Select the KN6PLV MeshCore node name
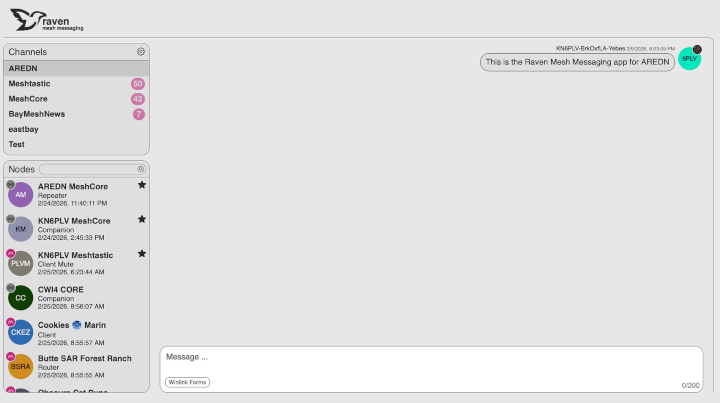The width and height of the screenshot is (720, 403). 74,221
